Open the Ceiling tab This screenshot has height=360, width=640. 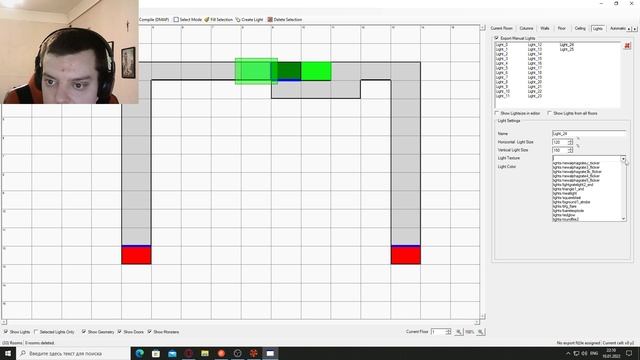coord(580,29)
